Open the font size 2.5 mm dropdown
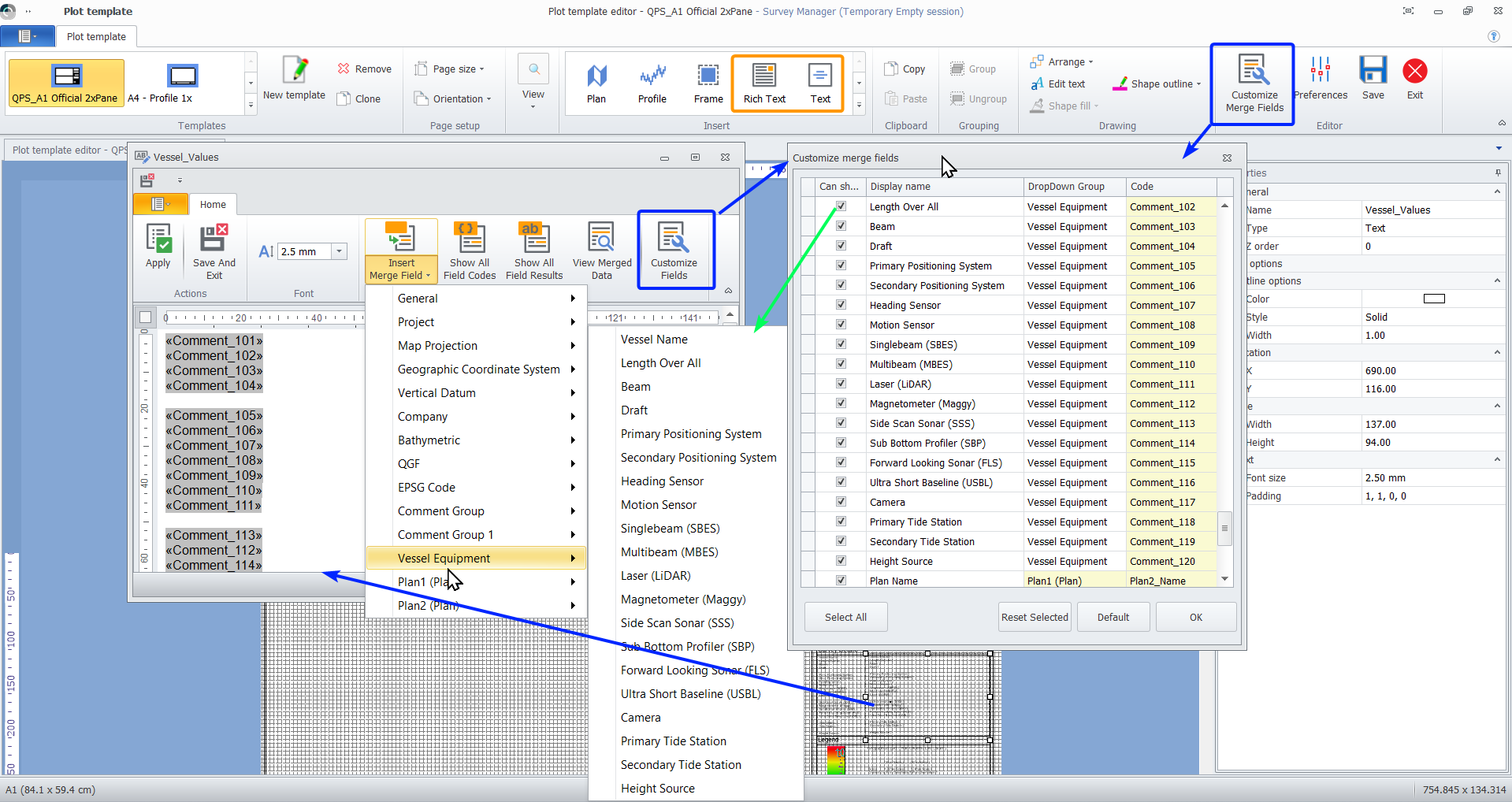 pyautogui.click(x=339, y=251)
